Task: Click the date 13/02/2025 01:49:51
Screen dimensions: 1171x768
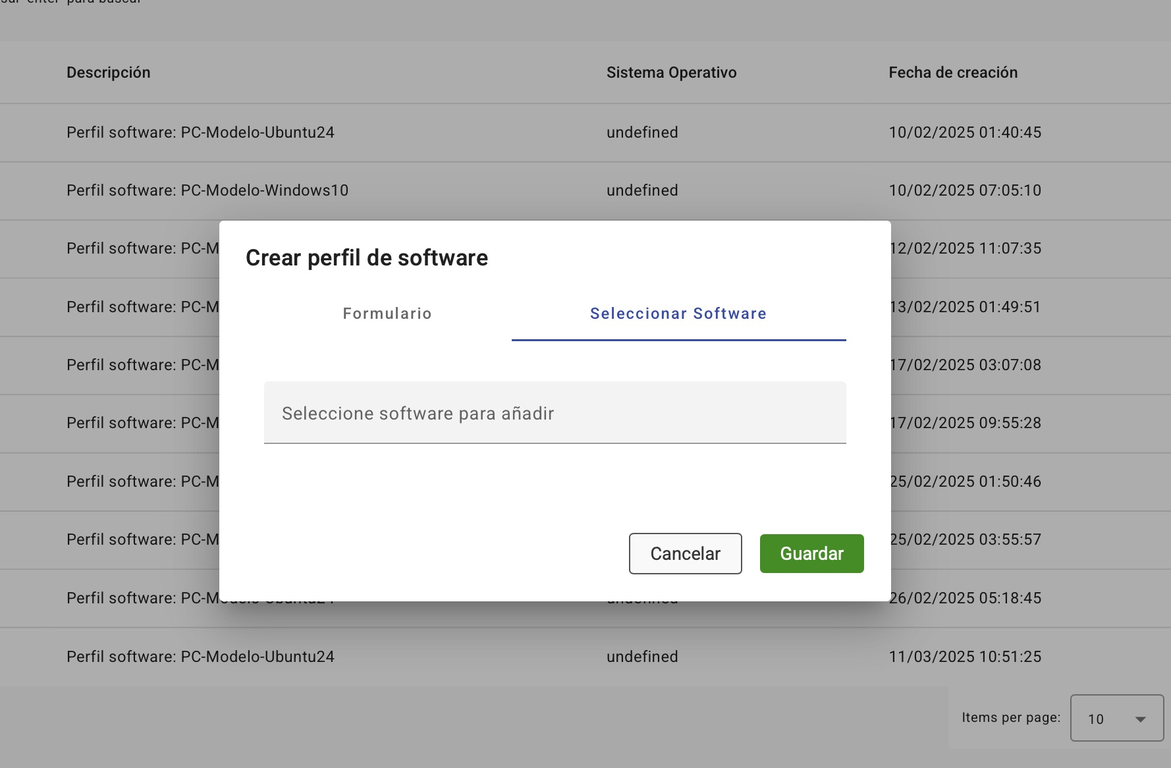Action: [x=967, y=307]
